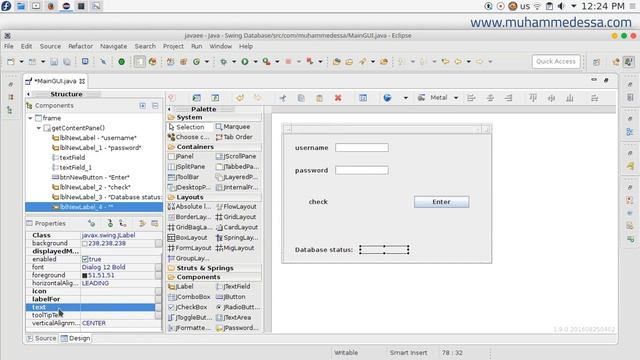Pick the Selection tool in palette

pyautogui.click(x=186, y=127)
